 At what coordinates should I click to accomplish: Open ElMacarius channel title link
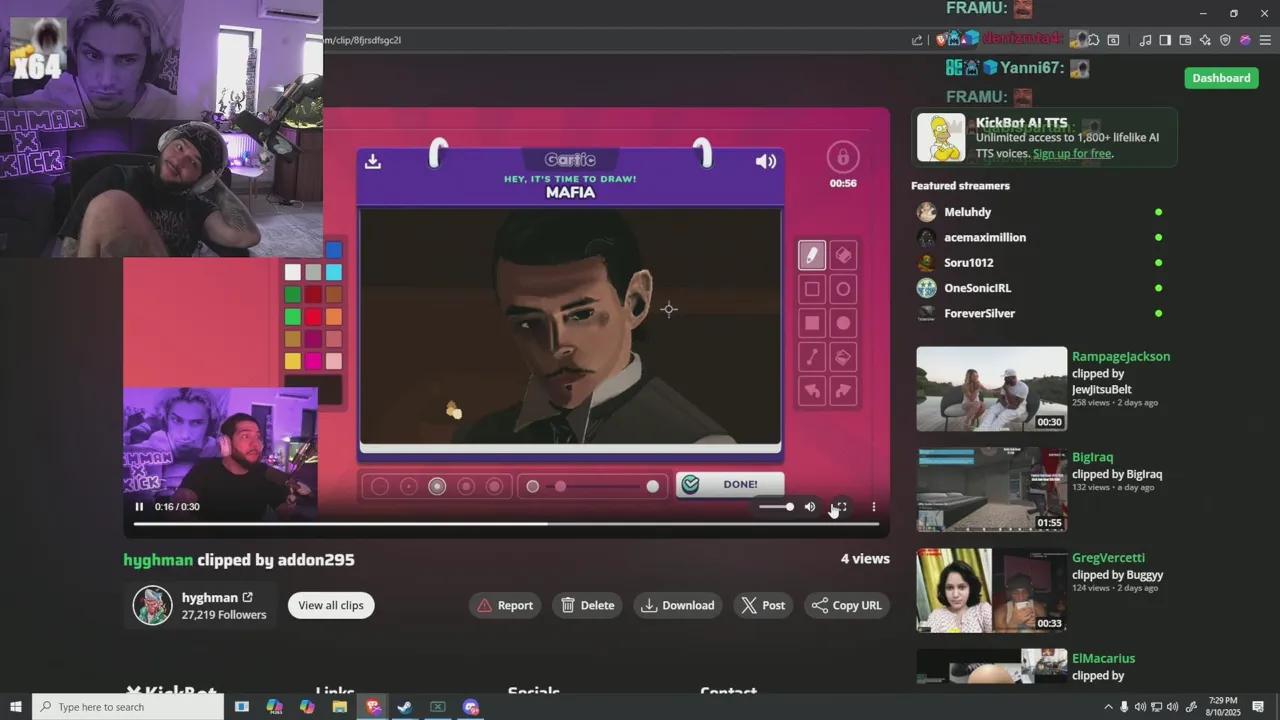click(1103, 659)
